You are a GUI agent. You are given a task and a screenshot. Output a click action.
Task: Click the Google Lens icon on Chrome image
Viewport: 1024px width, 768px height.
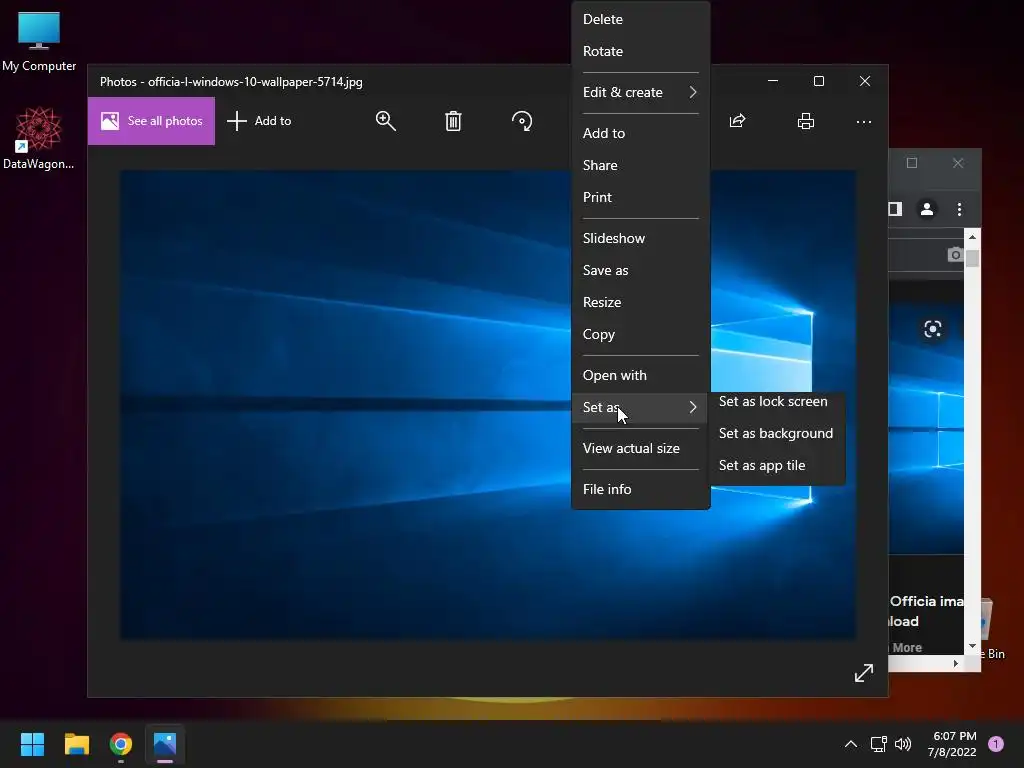(933, 329)
